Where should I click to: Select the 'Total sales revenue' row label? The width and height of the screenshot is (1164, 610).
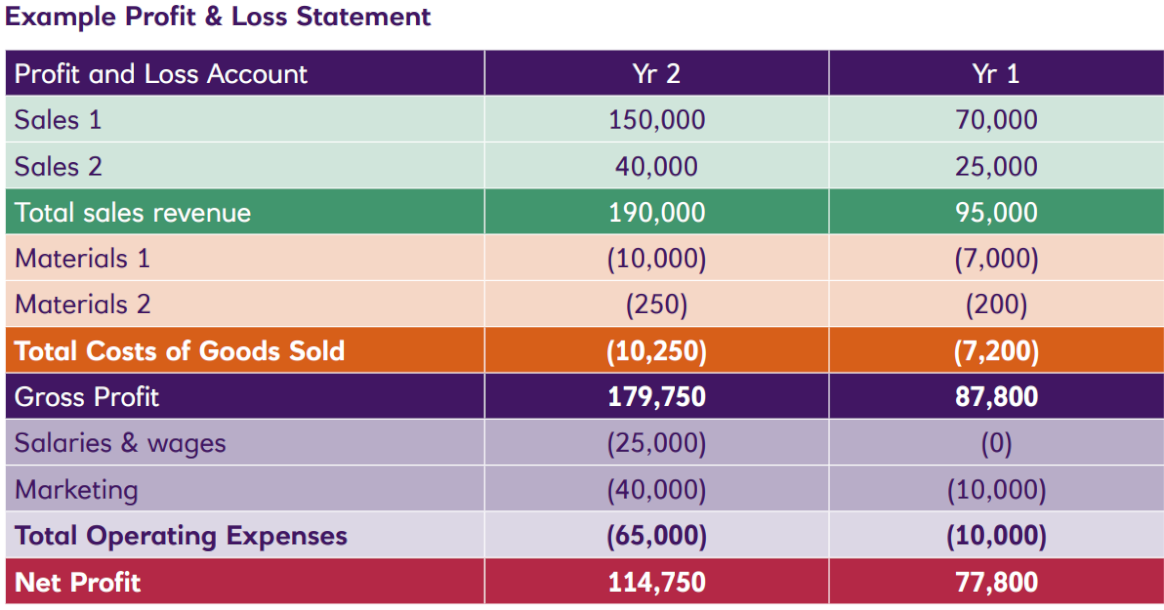point(133,213)
